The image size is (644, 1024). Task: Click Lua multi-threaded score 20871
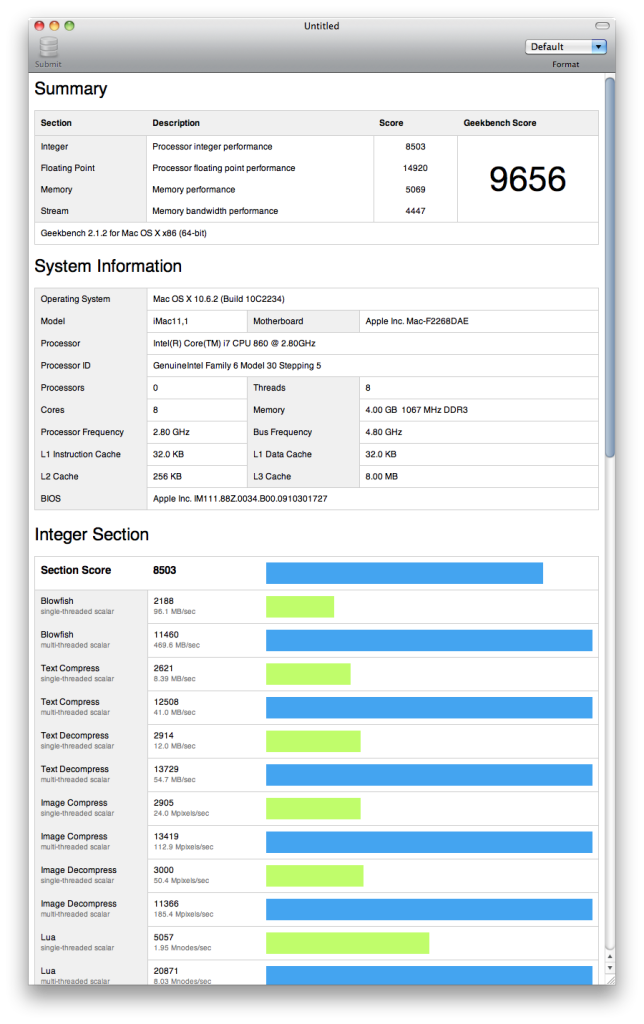[x=166, y=971]
